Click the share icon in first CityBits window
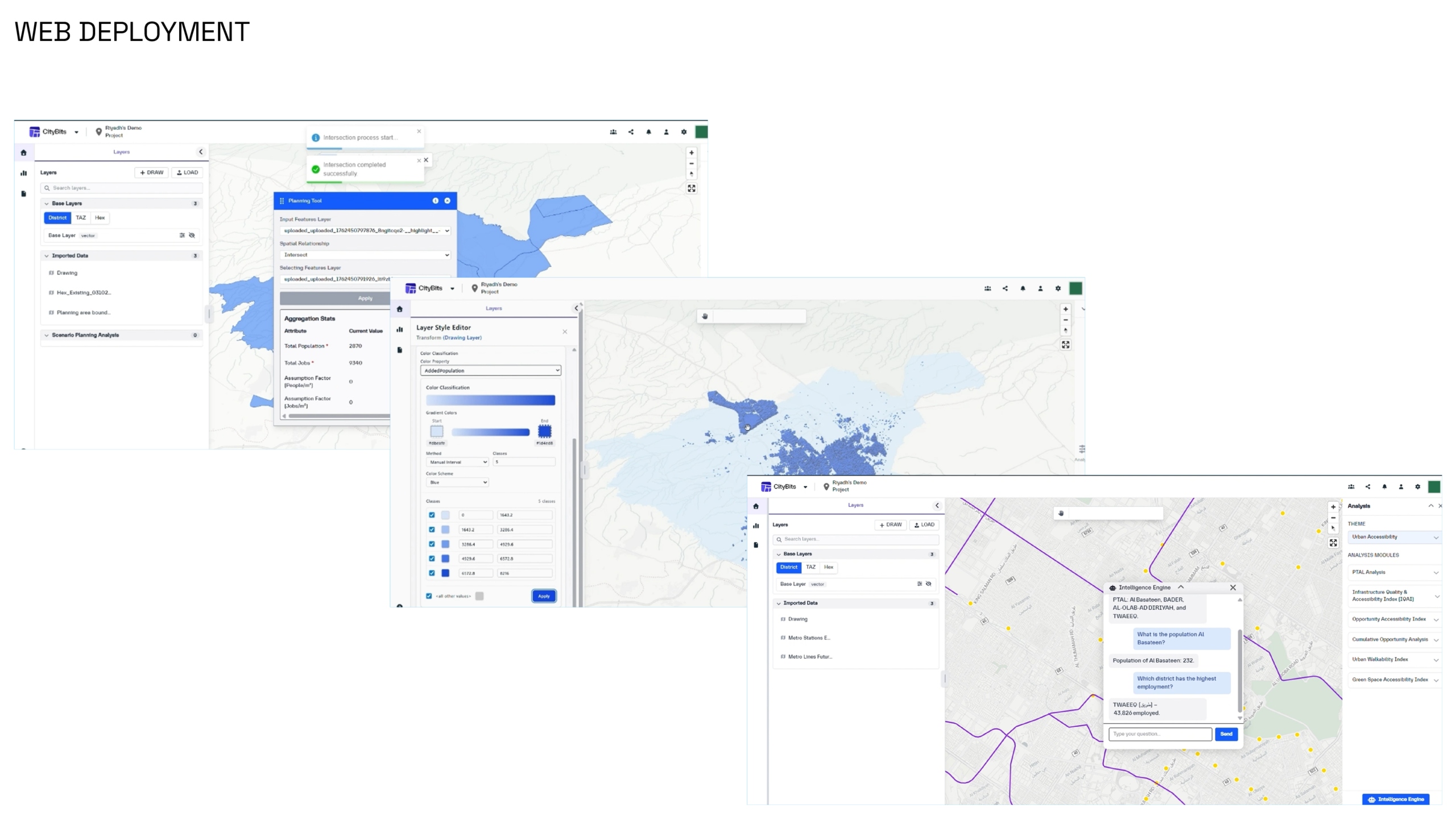The width and height of the screenshot is (1456, 819). 631,132
